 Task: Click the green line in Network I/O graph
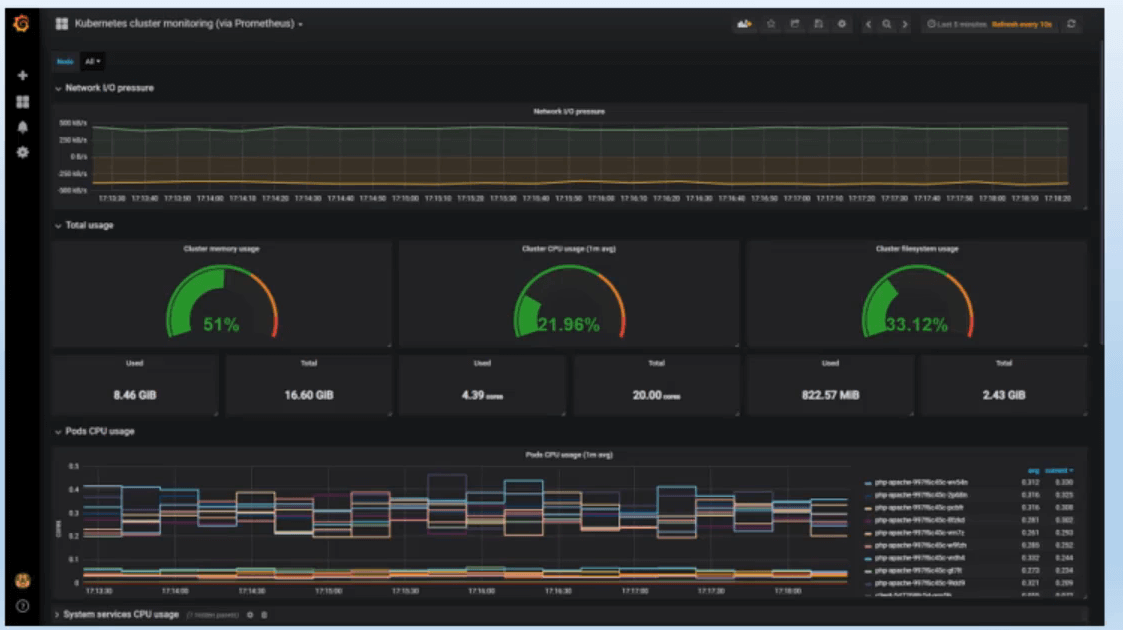[580, 129]
